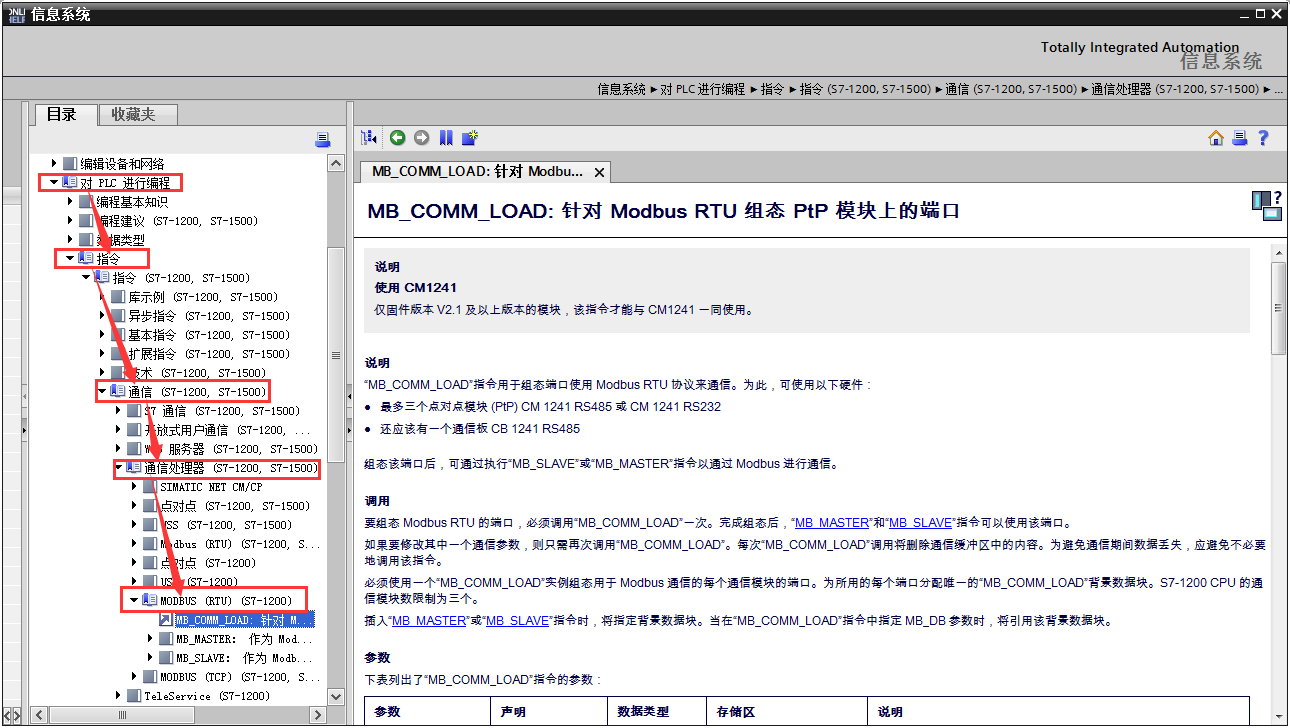Select 扩展指令 (S7-1200, S7-1500) tree item
The height and width of the screenshot is (728, 1290).
pos(209,353)
